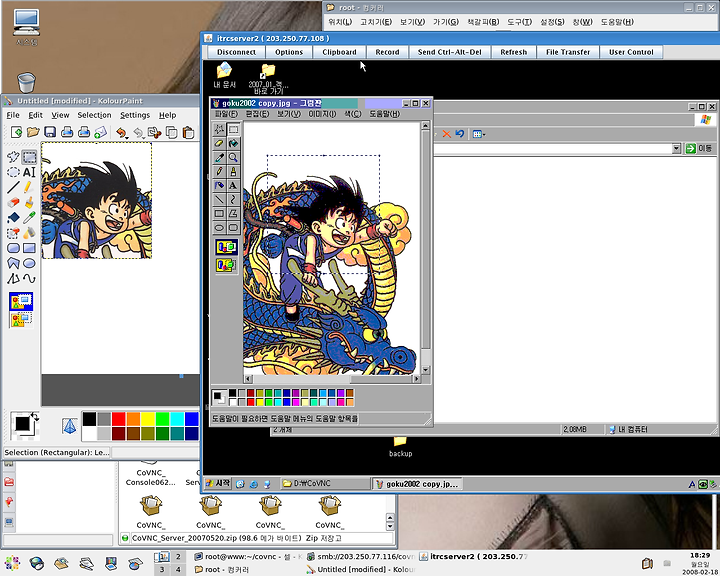Open KolourPaint File menu
The image size is (720, 576).
click(13, 115)
